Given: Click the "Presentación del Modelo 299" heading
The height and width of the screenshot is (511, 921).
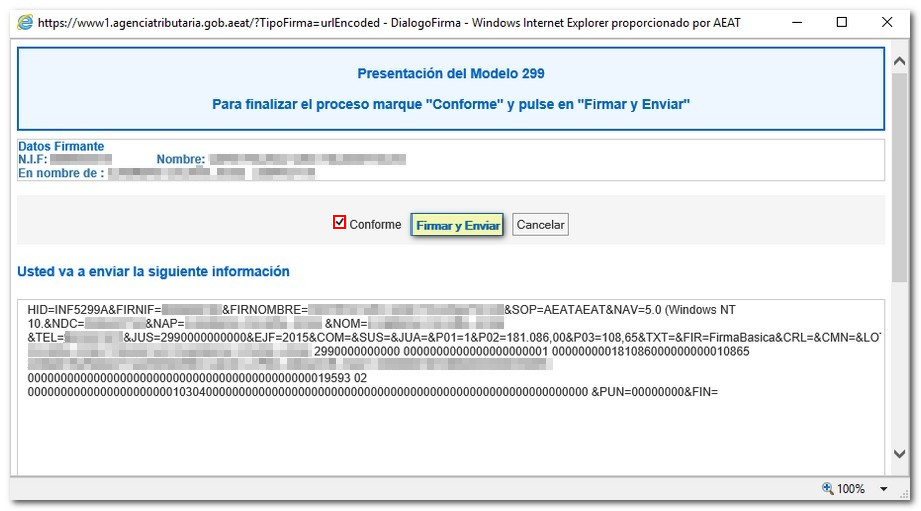Looking at the screenshot, I should coord(450,74).
